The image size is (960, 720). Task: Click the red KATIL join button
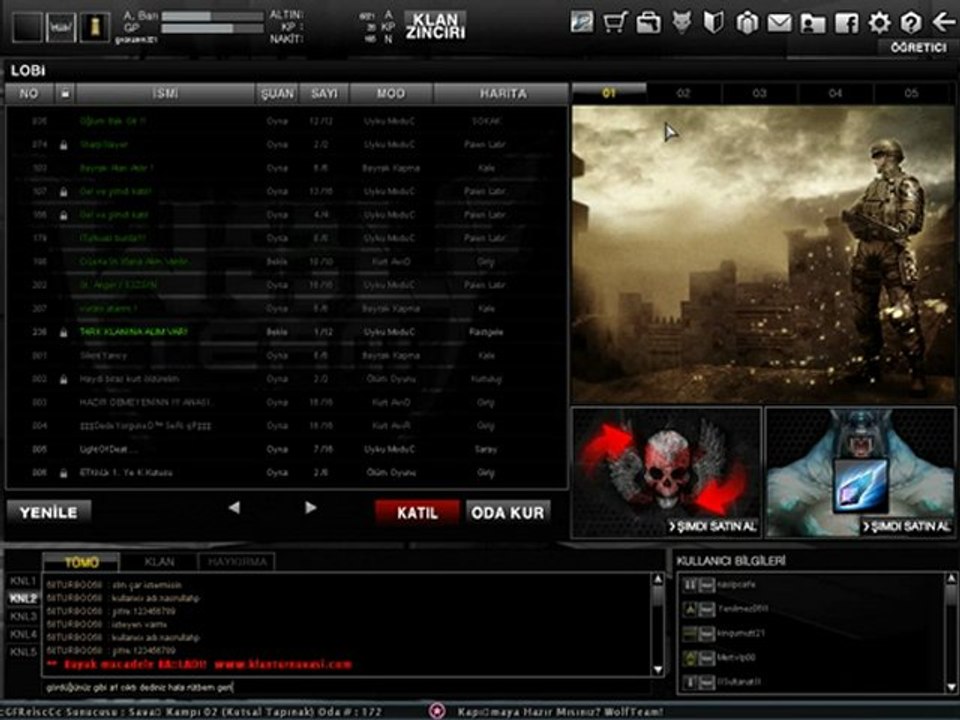click(418, 512)
